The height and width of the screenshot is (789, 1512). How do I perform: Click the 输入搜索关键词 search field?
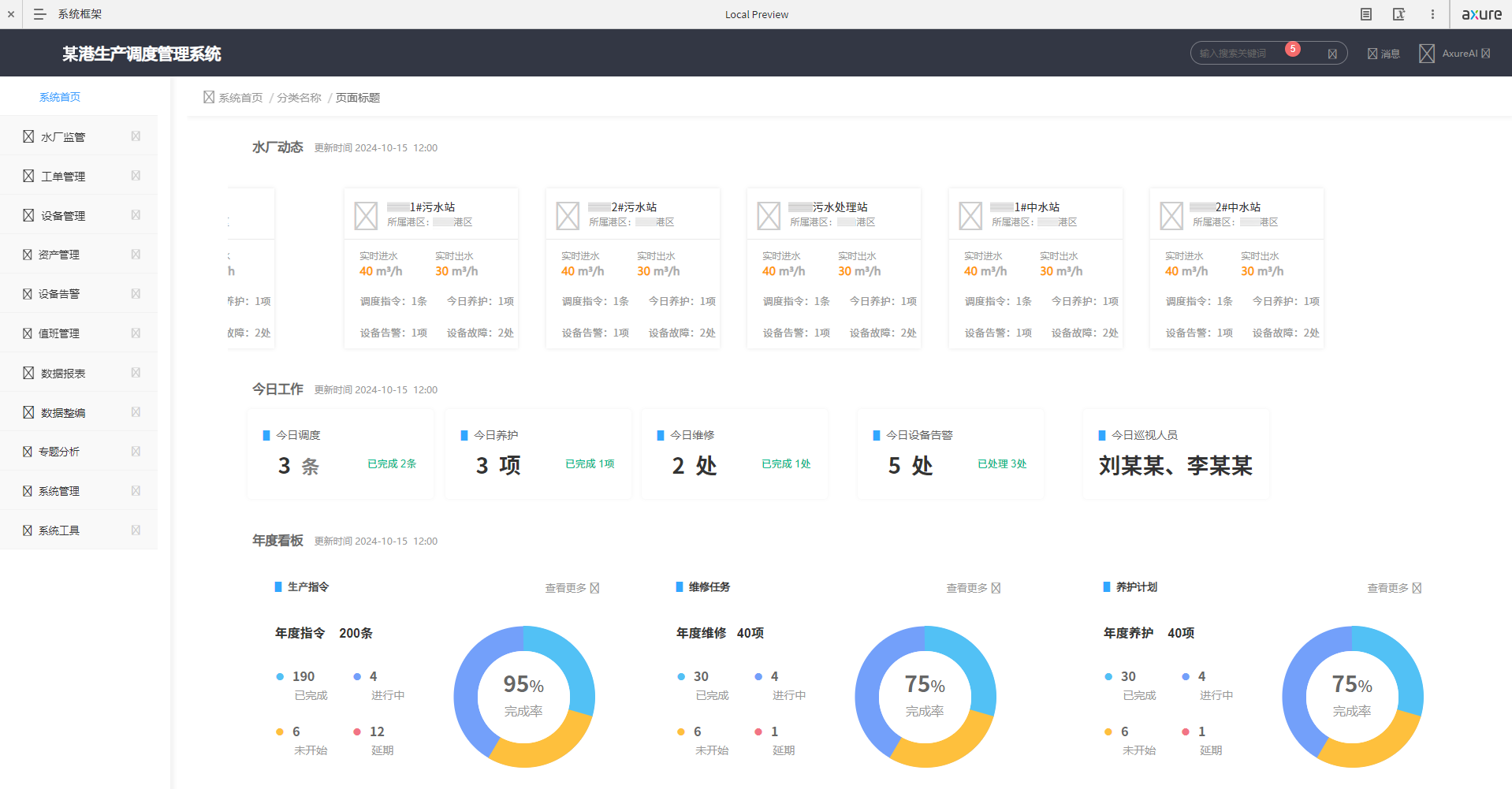point(1246,52)
